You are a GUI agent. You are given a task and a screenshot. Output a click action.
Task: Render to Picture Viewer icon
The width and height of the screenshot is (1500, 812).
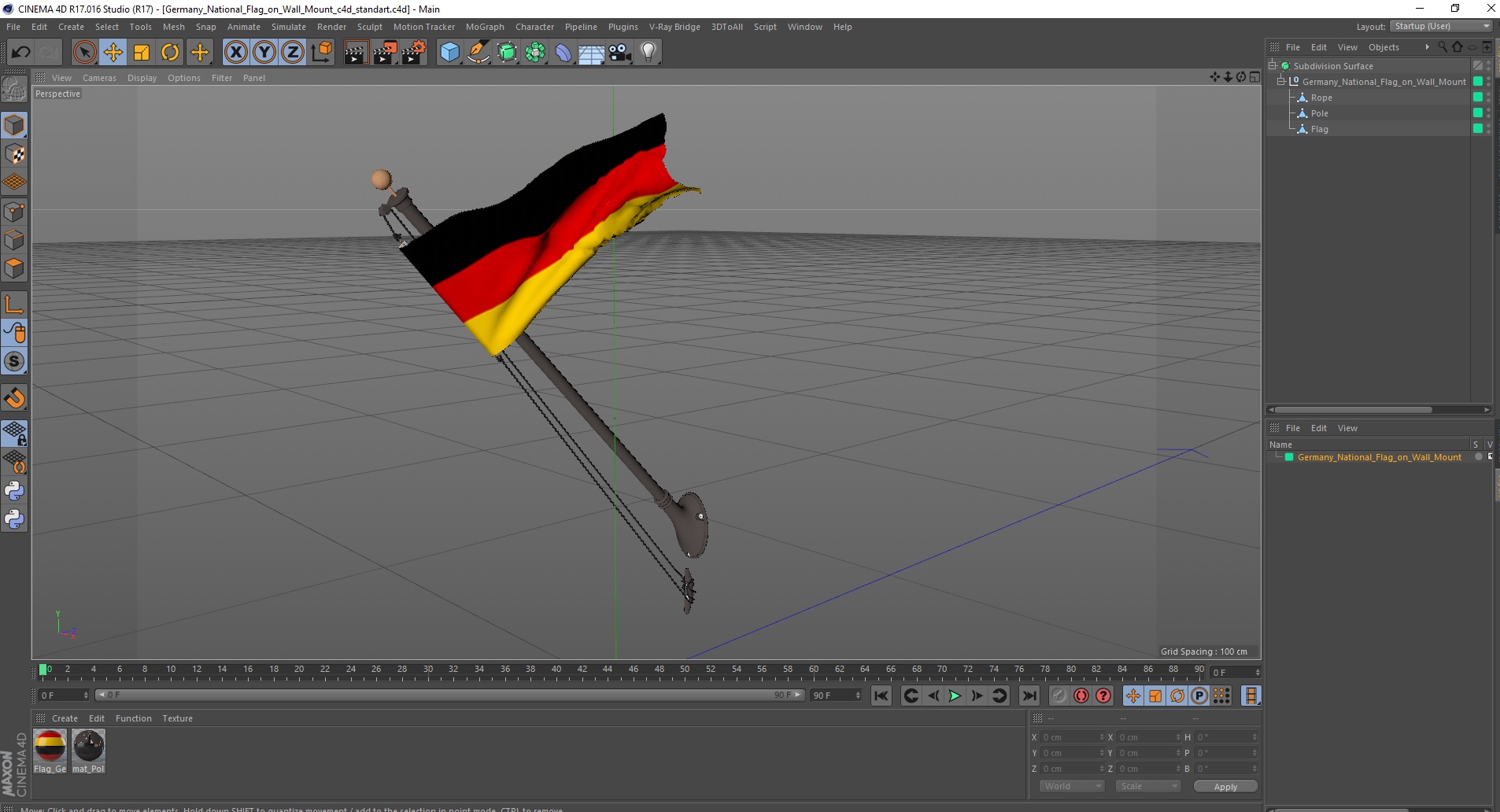point(385,53)
